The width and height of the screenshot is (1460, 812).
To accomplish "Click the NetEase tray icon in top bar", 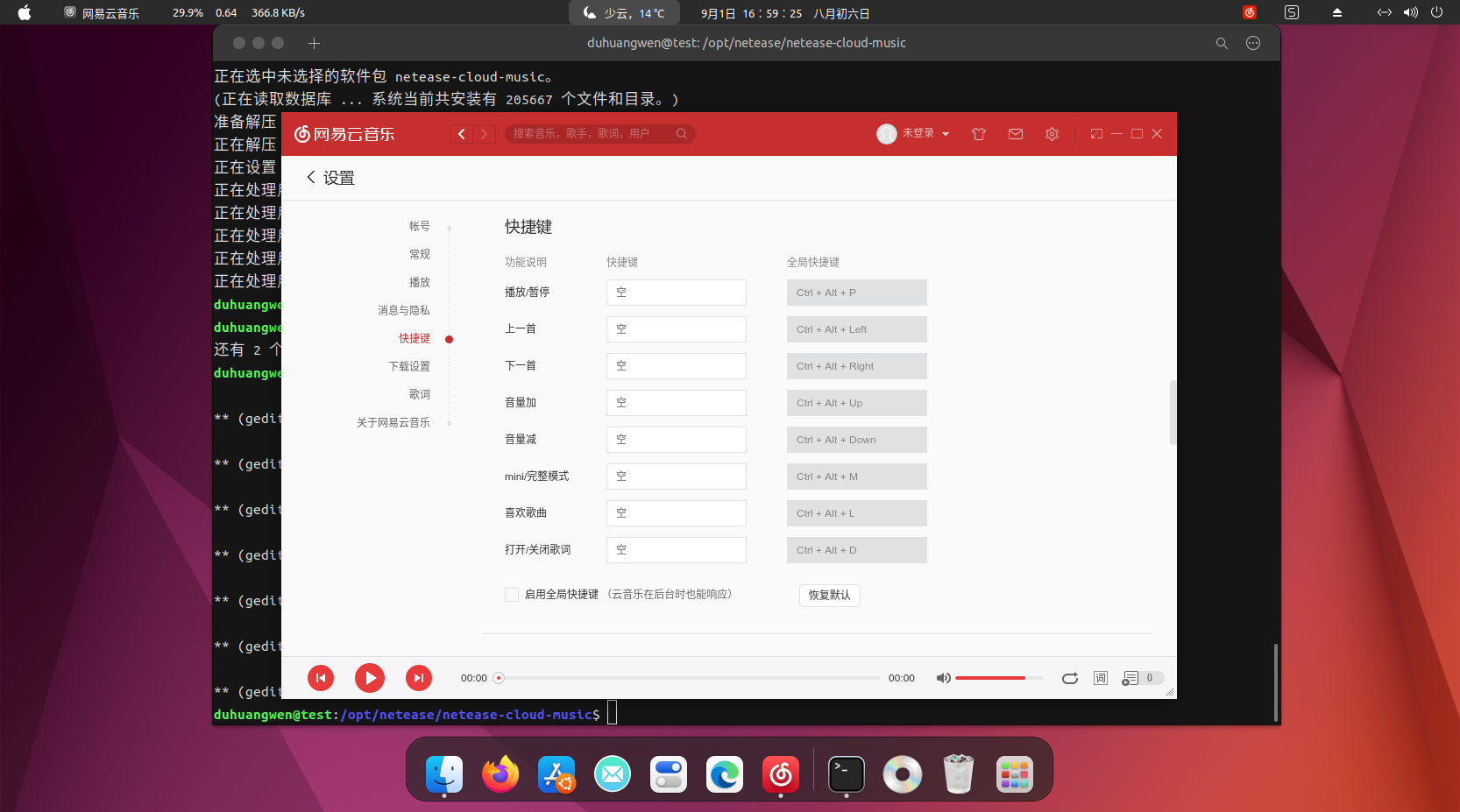I will [1250, 12].
